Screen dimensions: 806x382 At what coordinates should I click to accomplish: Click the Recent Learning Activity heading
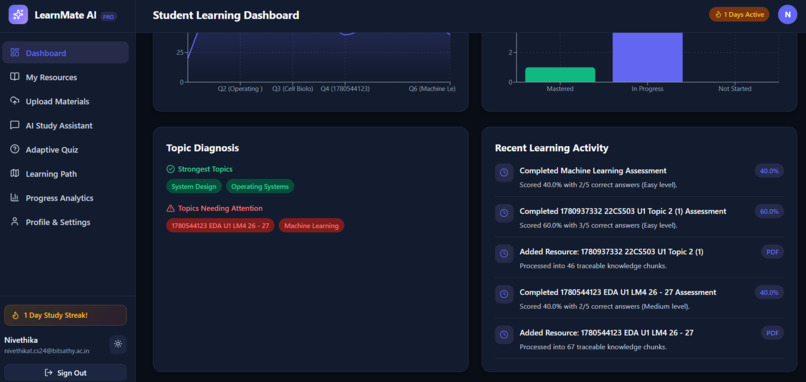[552, 148]
